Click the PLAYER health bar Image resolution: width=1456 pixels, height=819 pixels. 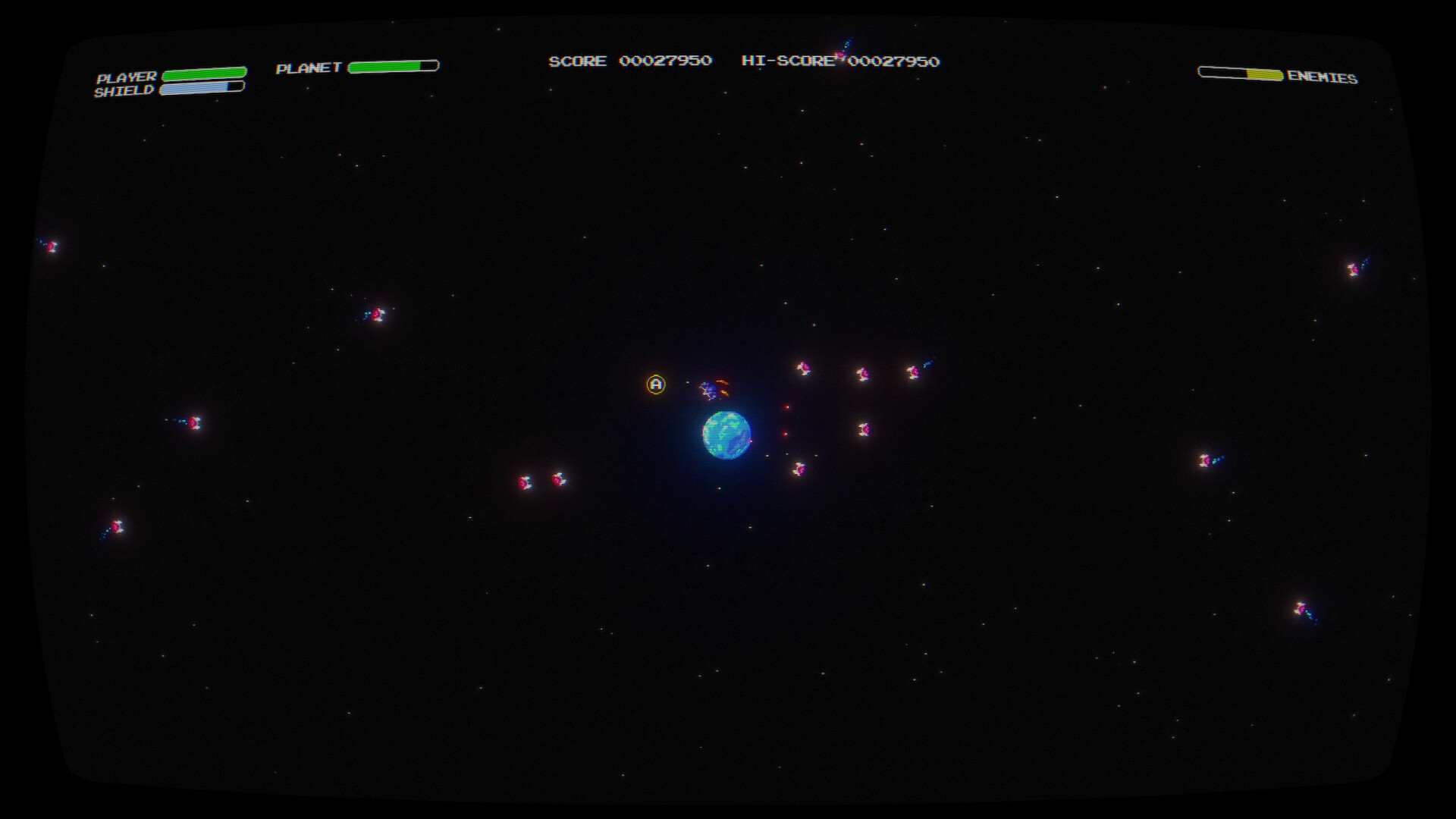[203, 74]
